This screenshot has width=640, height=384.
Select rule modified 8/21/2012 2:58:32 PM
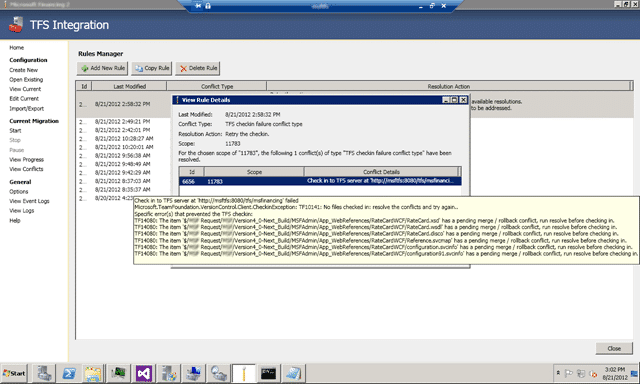coord(122,104)
